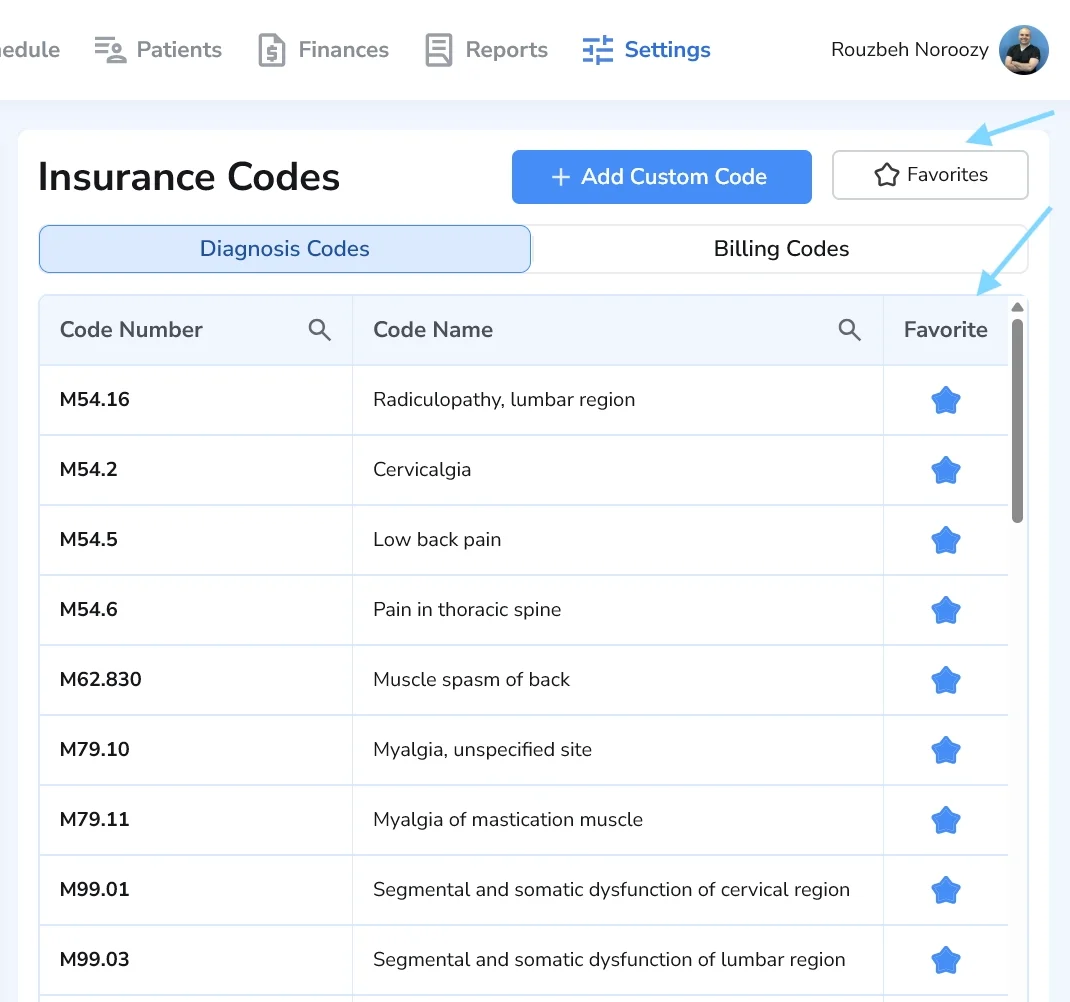Viewport: 1070px width, 1002px height.
Task: Open the Patients section icon
Action: pos(111,49)
